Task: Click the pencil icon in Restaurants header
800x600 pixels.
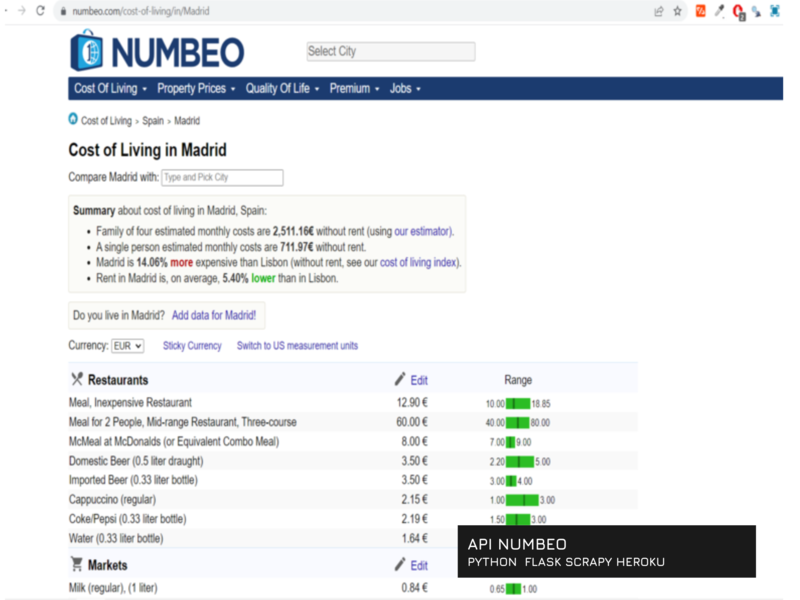Action: tap(400, 379)
